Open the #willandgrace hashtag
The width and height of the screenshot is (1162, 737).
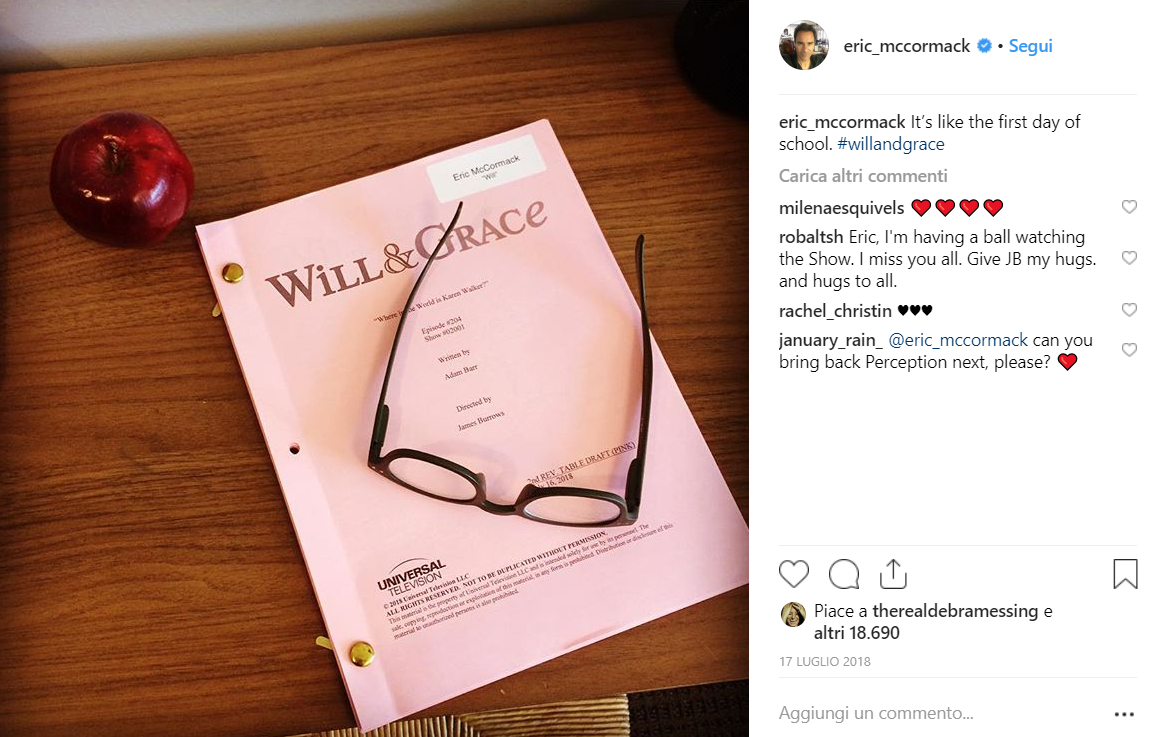pos(891,144)
